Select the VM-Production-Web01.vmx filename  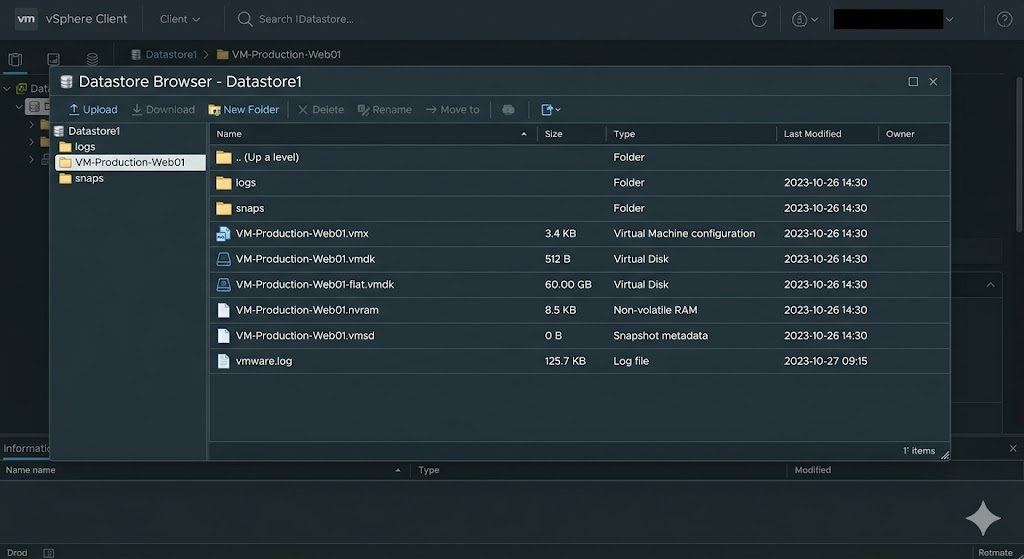pos(302,233)
